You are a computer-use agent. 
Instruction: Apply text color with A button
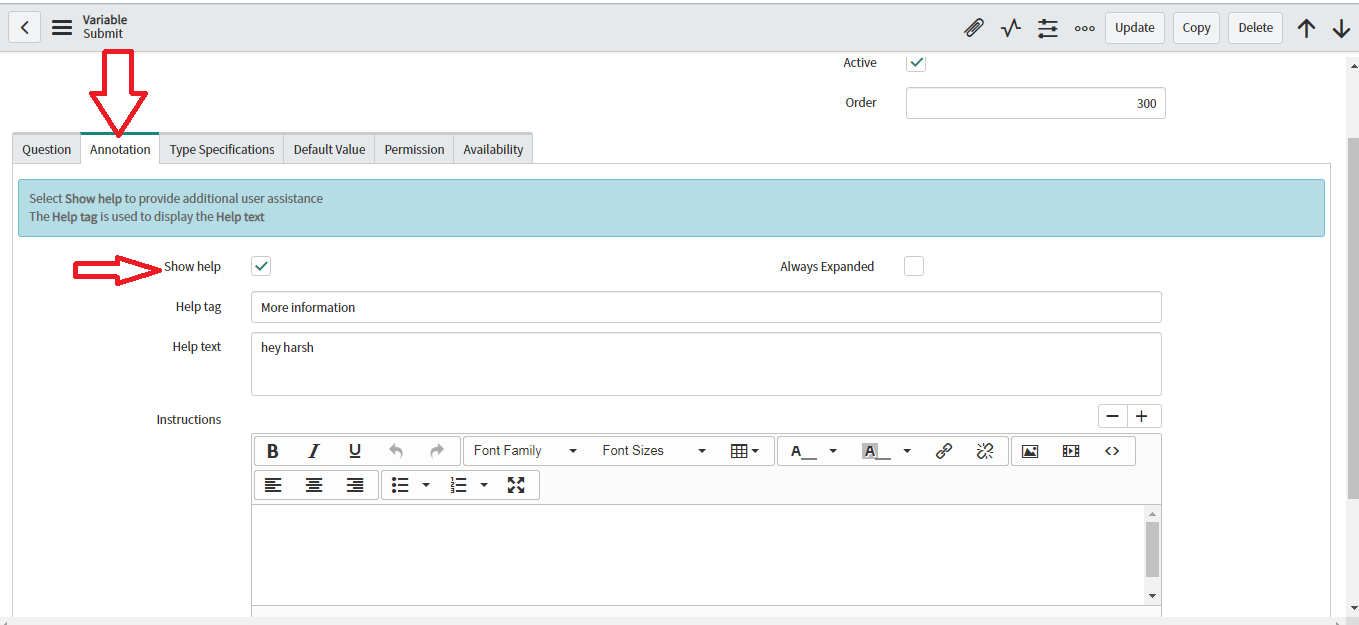coord(803,451)
